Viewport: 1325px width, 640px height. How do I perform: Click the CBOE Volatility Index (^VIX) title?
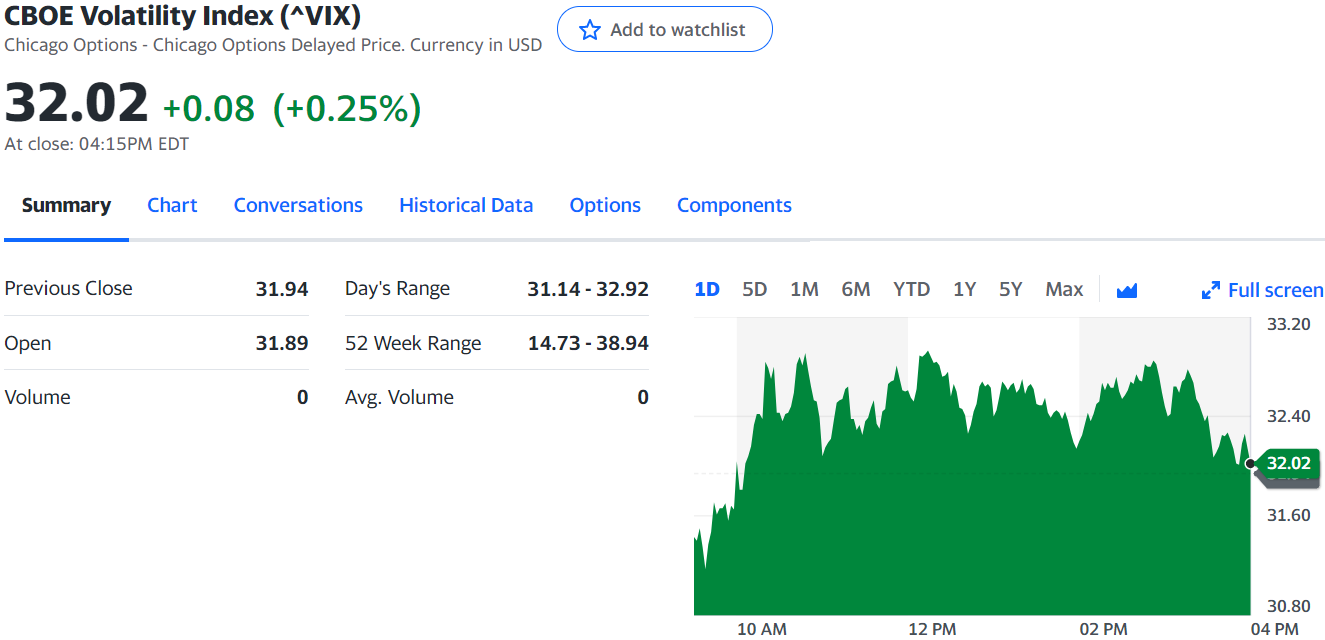(x=183, y=16)
